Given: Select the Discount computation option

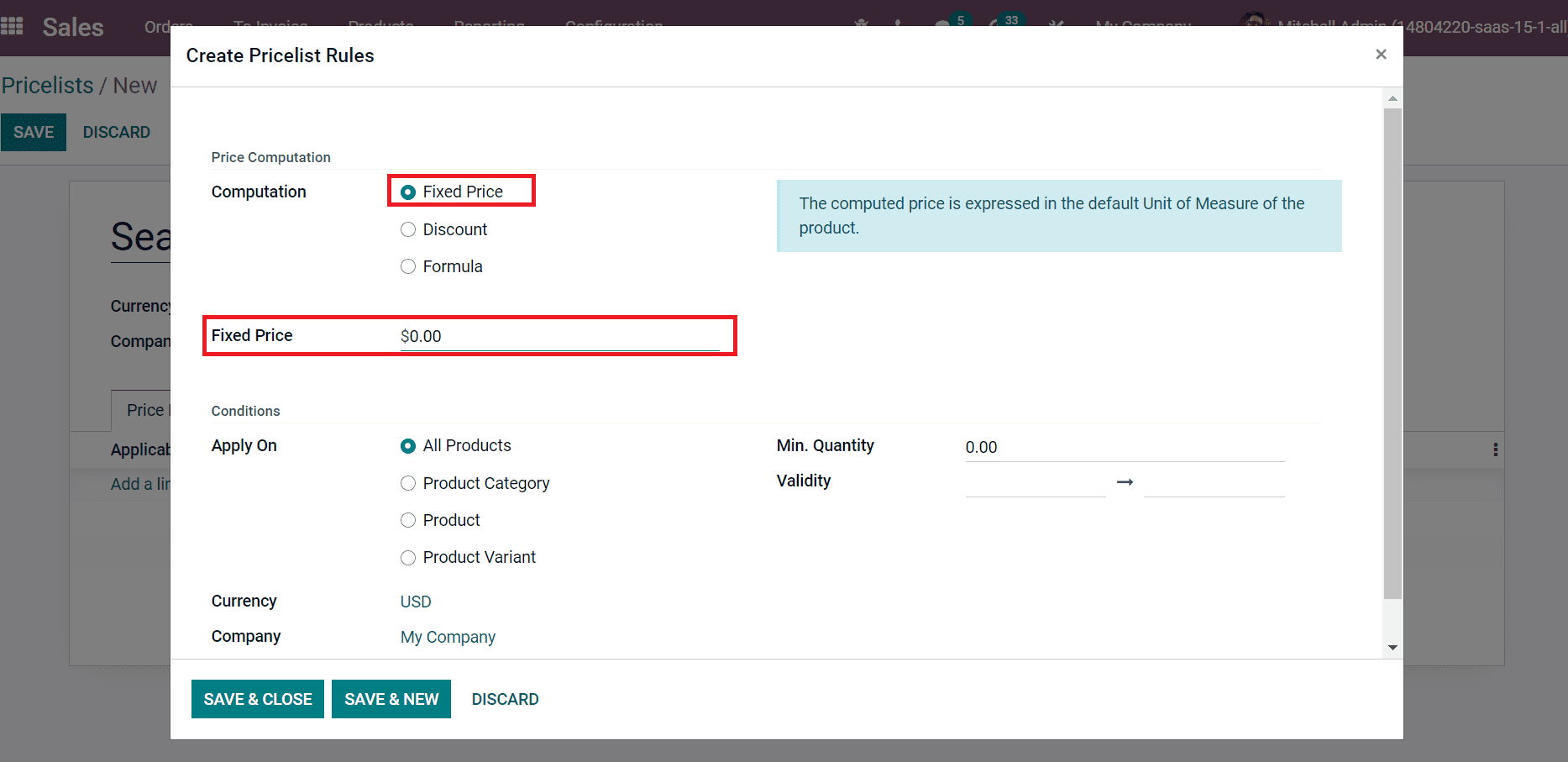Looking at the screenshot, I should [408, 229].
